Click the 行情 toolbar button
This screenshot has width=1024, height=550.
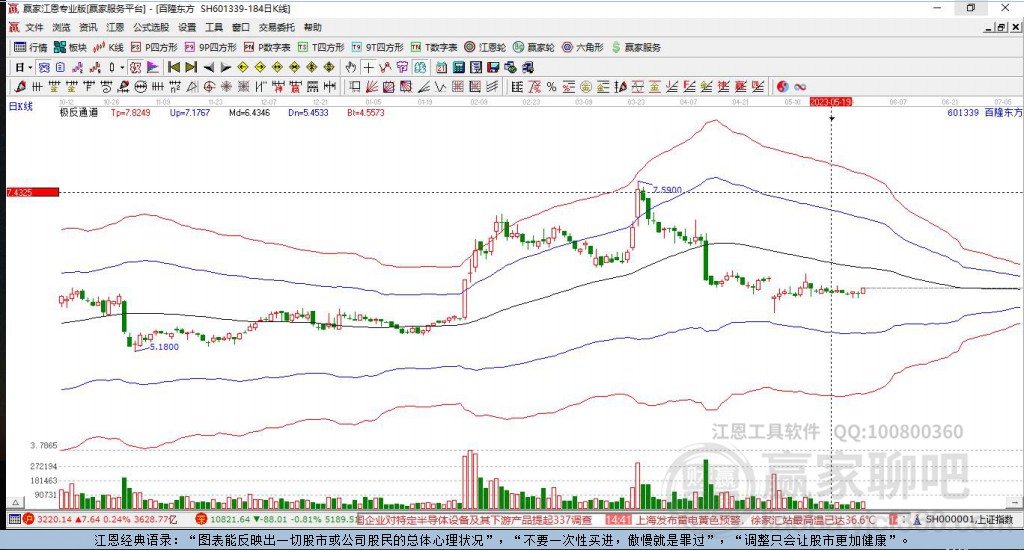pyautogui.click(x=31, y=47)
